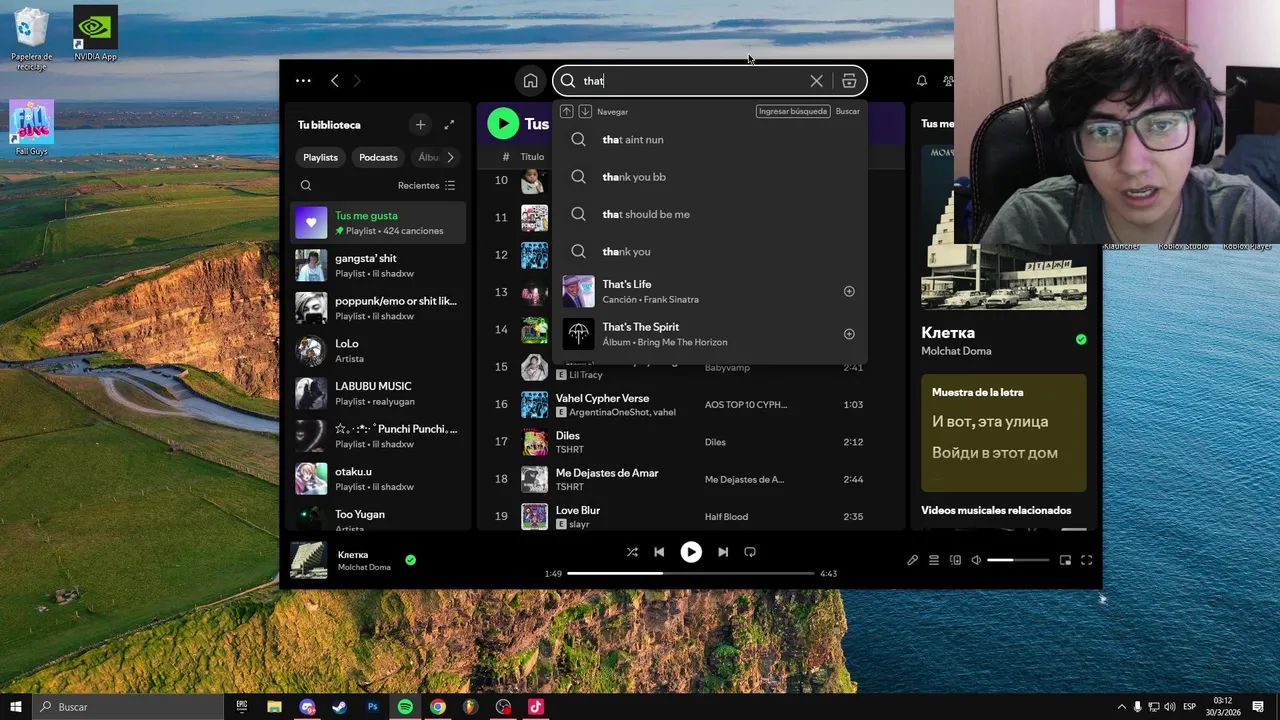
Task: Open the Muestra de la letra lyrics card
Action: 1003,433
